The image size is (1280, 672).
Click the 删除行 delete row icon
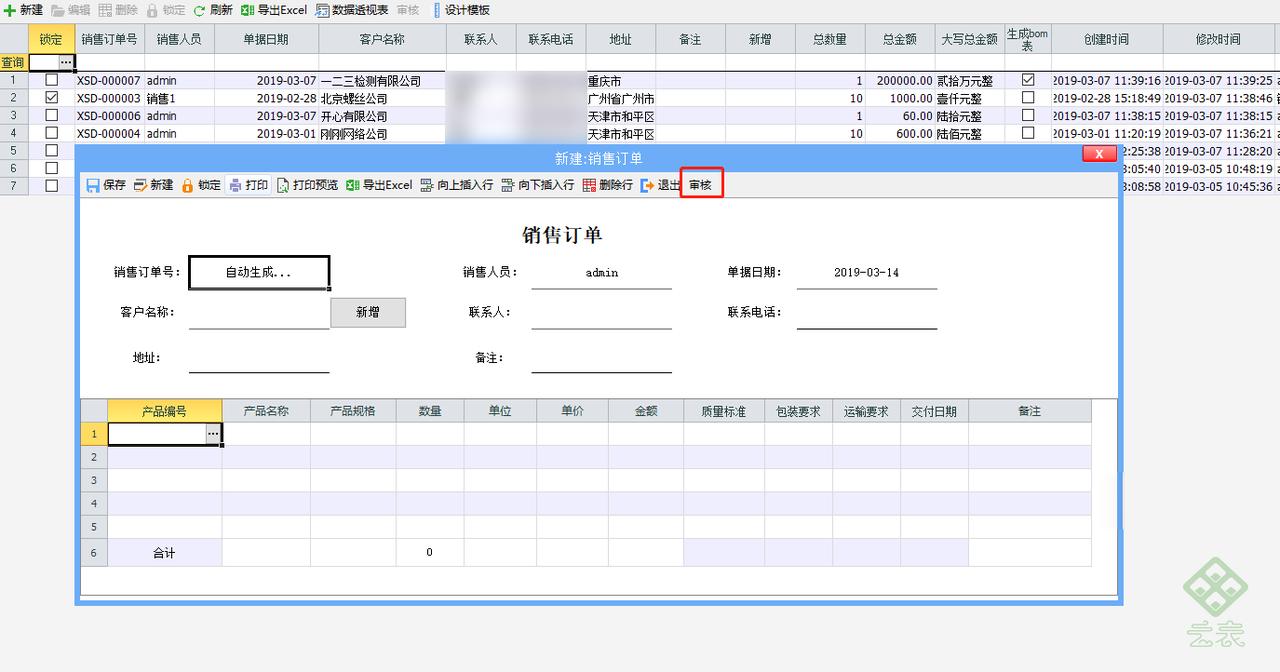tap(589, 185)
